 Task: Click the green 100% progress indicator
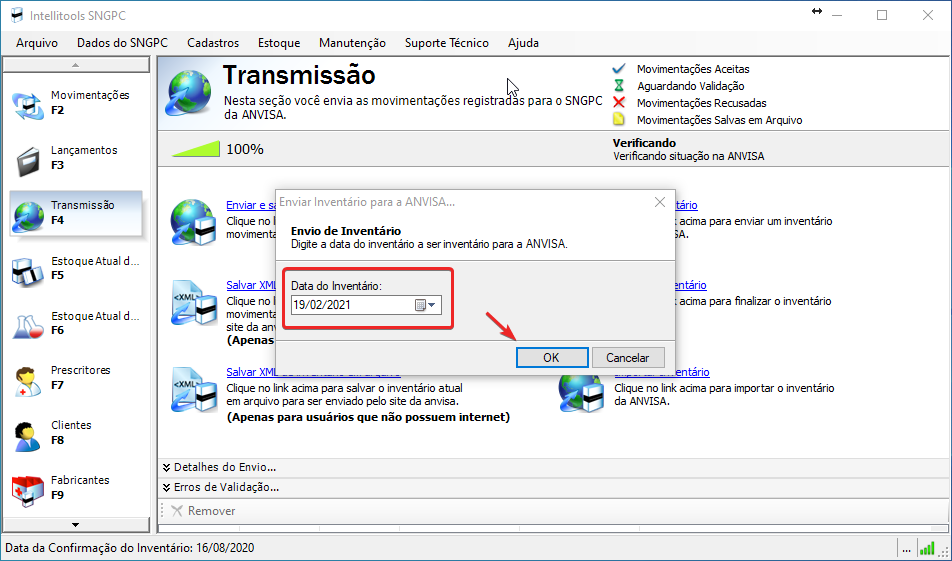[x=196, y=149]
